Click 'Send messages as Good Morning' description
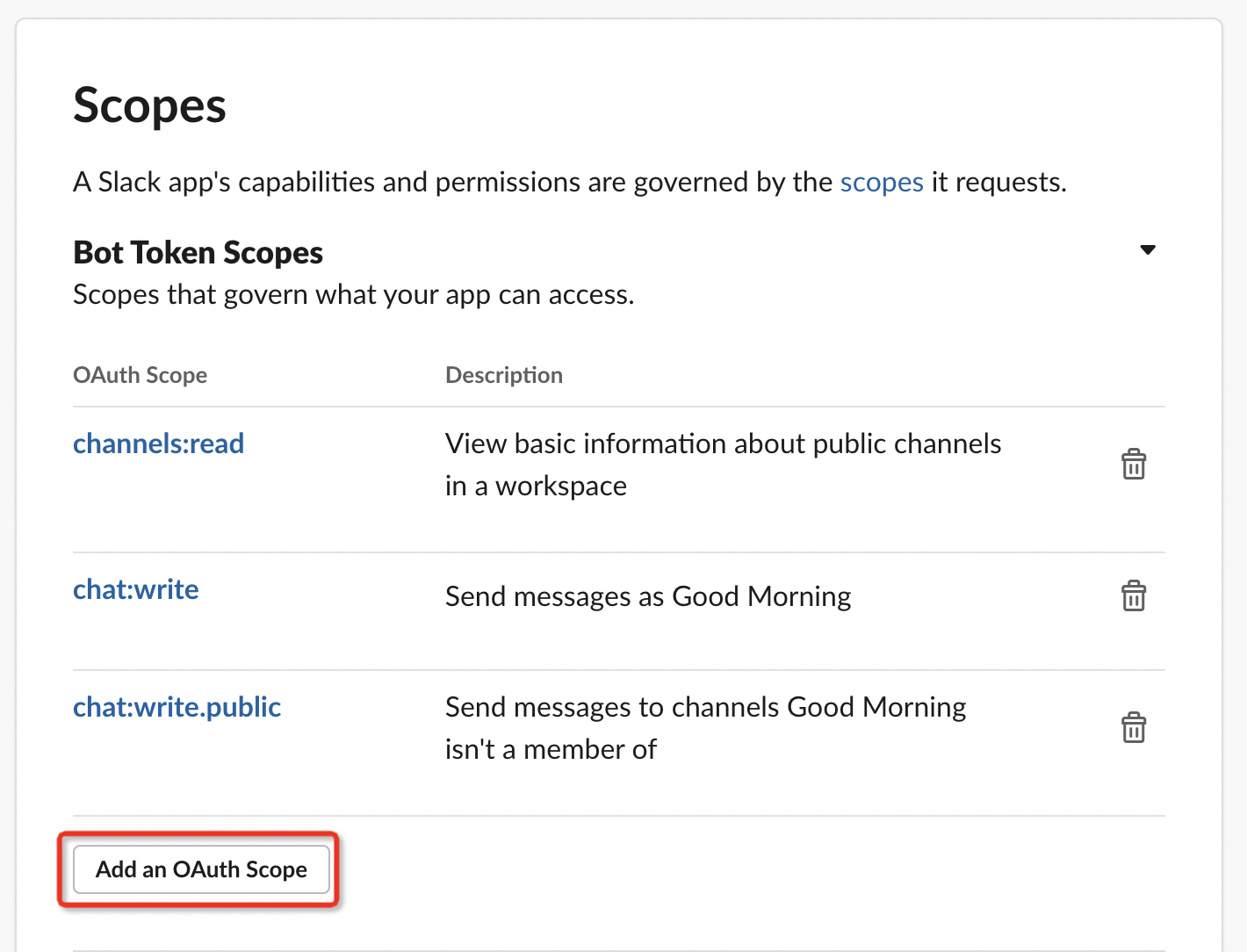1247x952 pixels. point(647,597)
